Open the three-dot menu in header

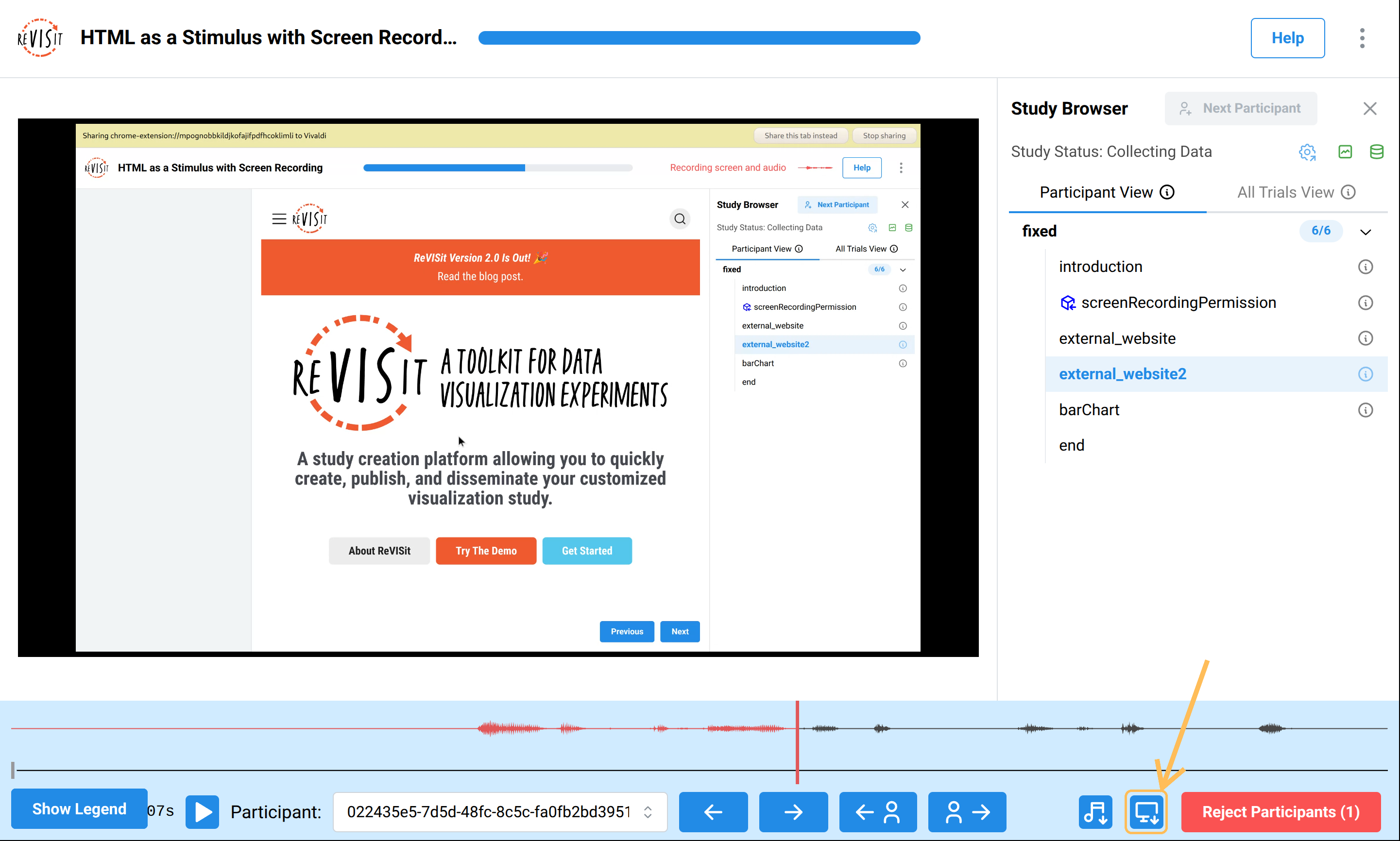1362,38
